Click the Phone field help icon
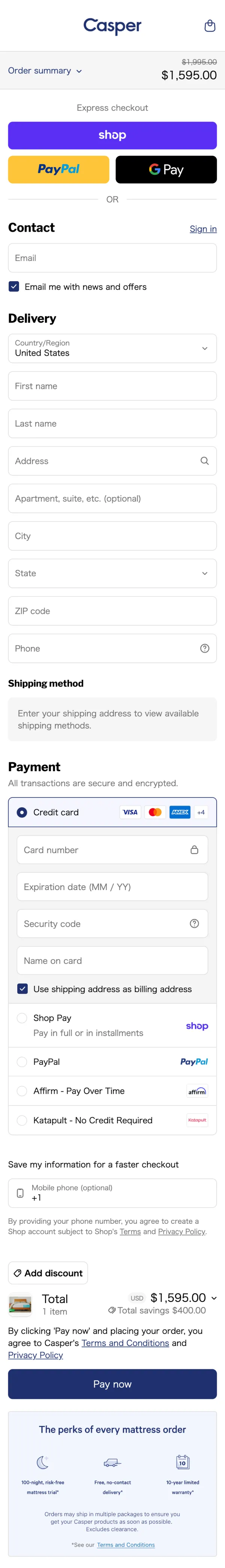Viewport: 225px width, 1568px height. (204, 648)
